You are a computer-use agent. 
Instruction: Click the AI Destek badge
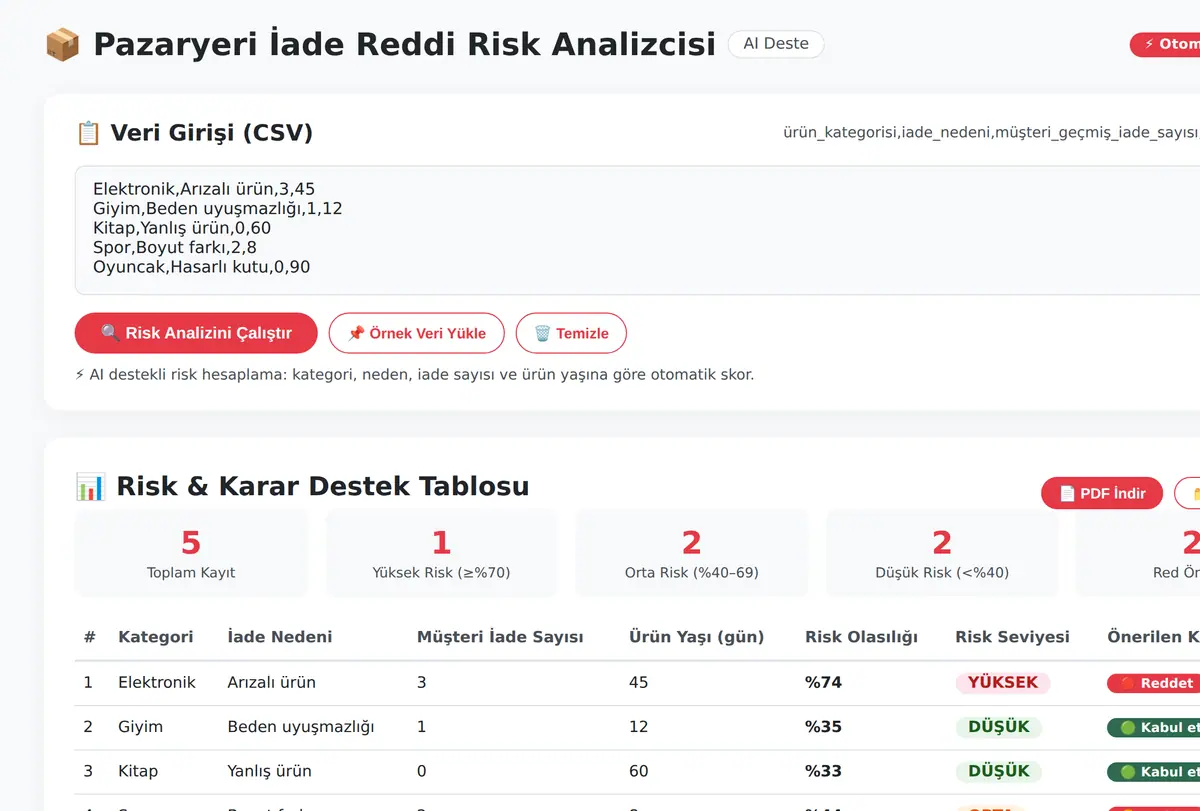tap(776, 44)
